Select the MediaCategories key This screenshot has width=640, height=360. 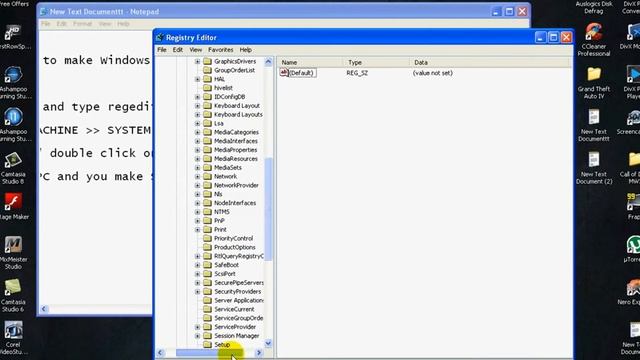pyautogui.click(x=236, y=132)
